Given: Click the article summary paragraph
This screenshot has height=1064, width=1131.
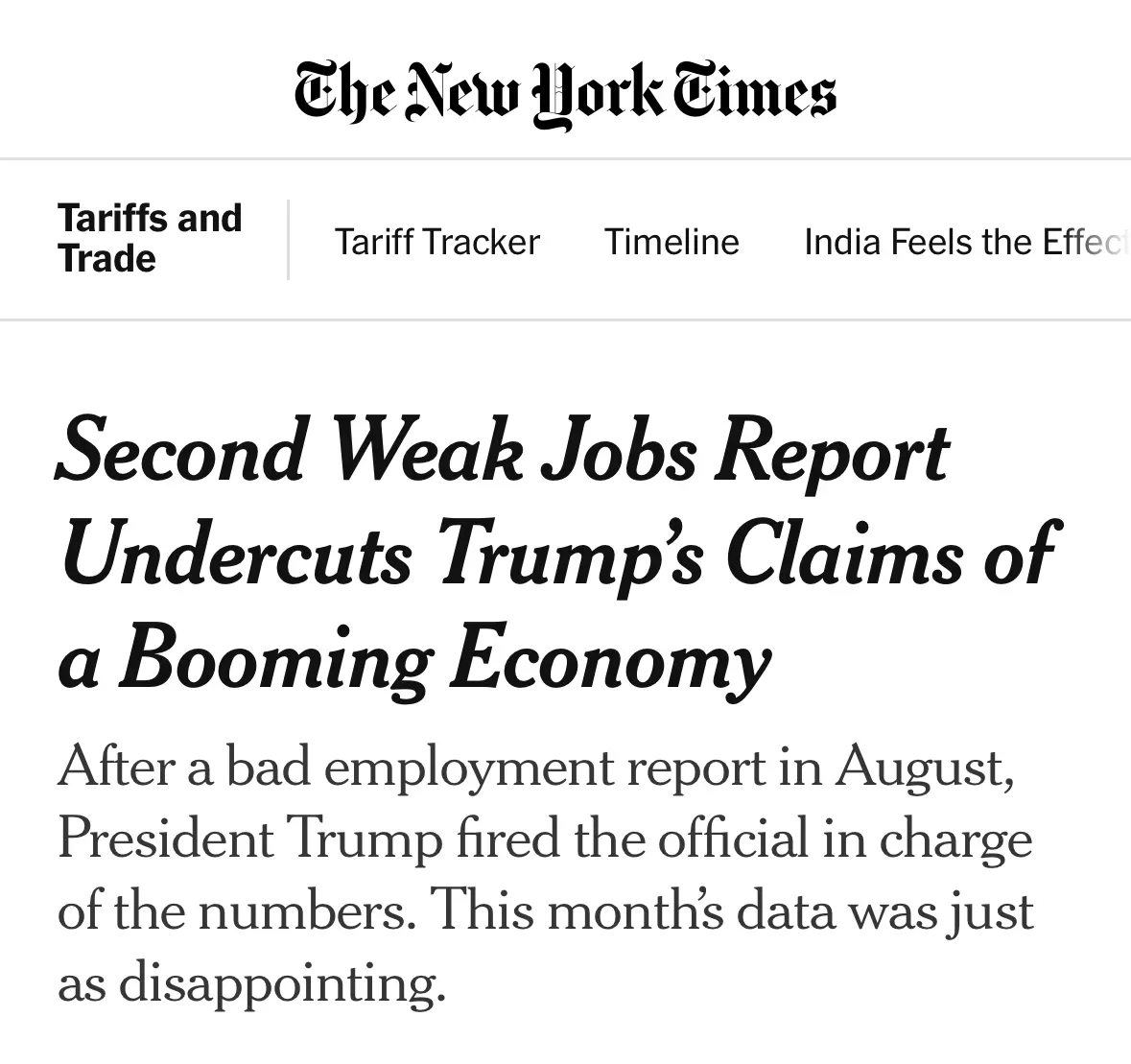Looking at the screenshot, I should [x=545, y=873].
